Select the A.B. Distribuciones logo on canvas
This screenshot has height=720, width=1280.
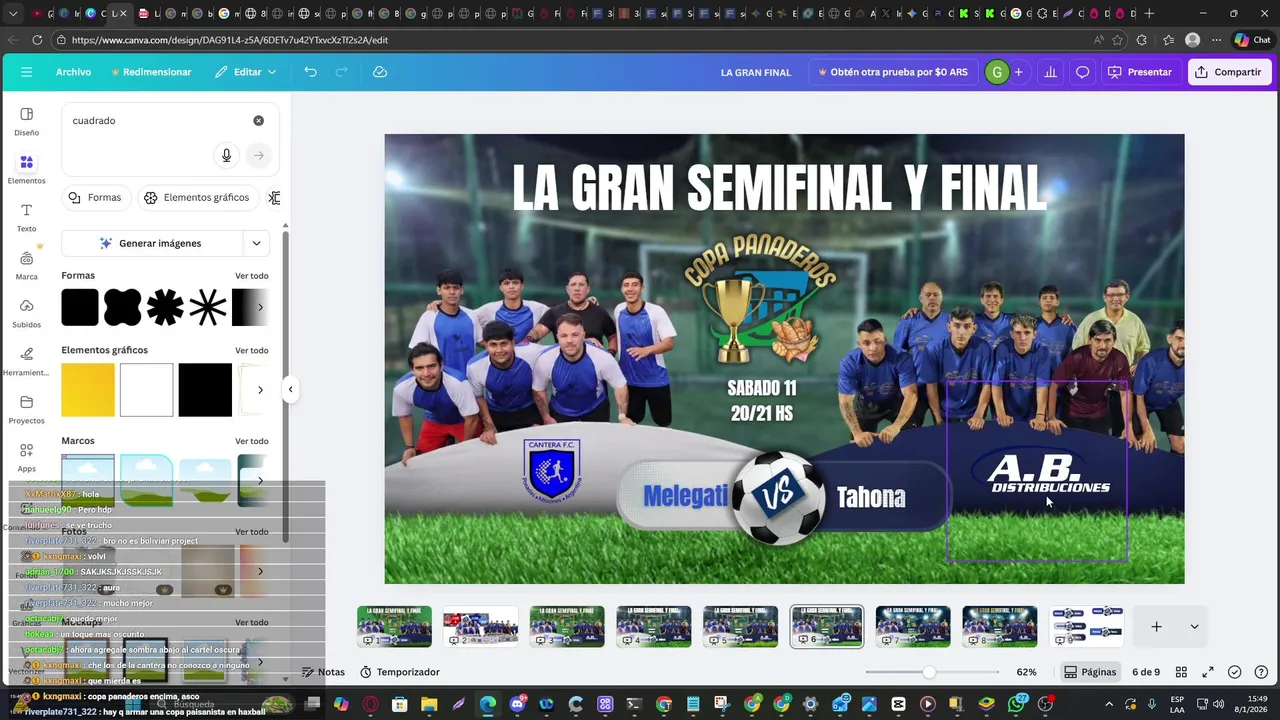point(1049,473)
